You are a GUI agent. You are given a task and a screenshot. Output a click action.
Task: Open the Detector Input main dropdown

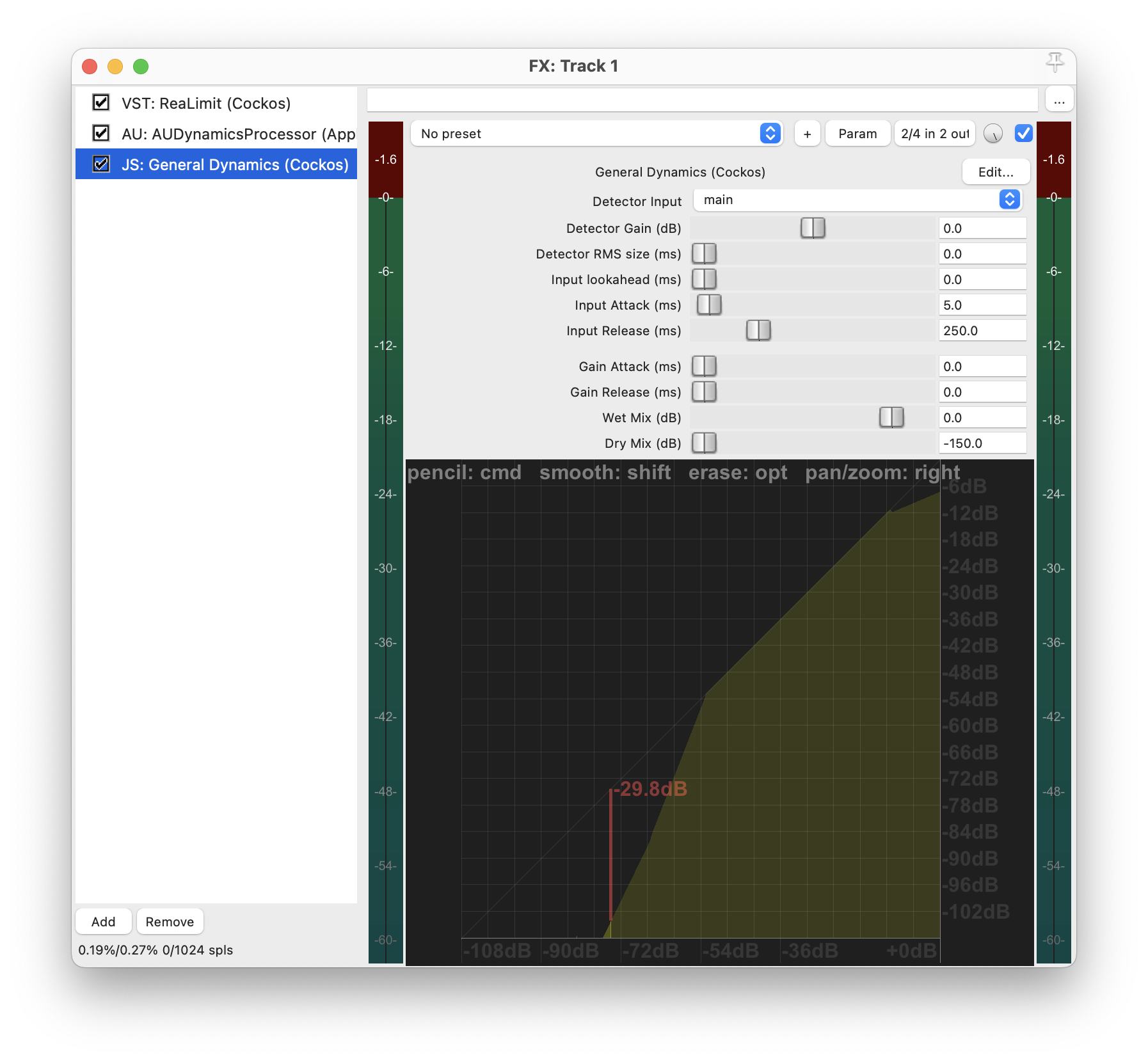tap(857, 200)
